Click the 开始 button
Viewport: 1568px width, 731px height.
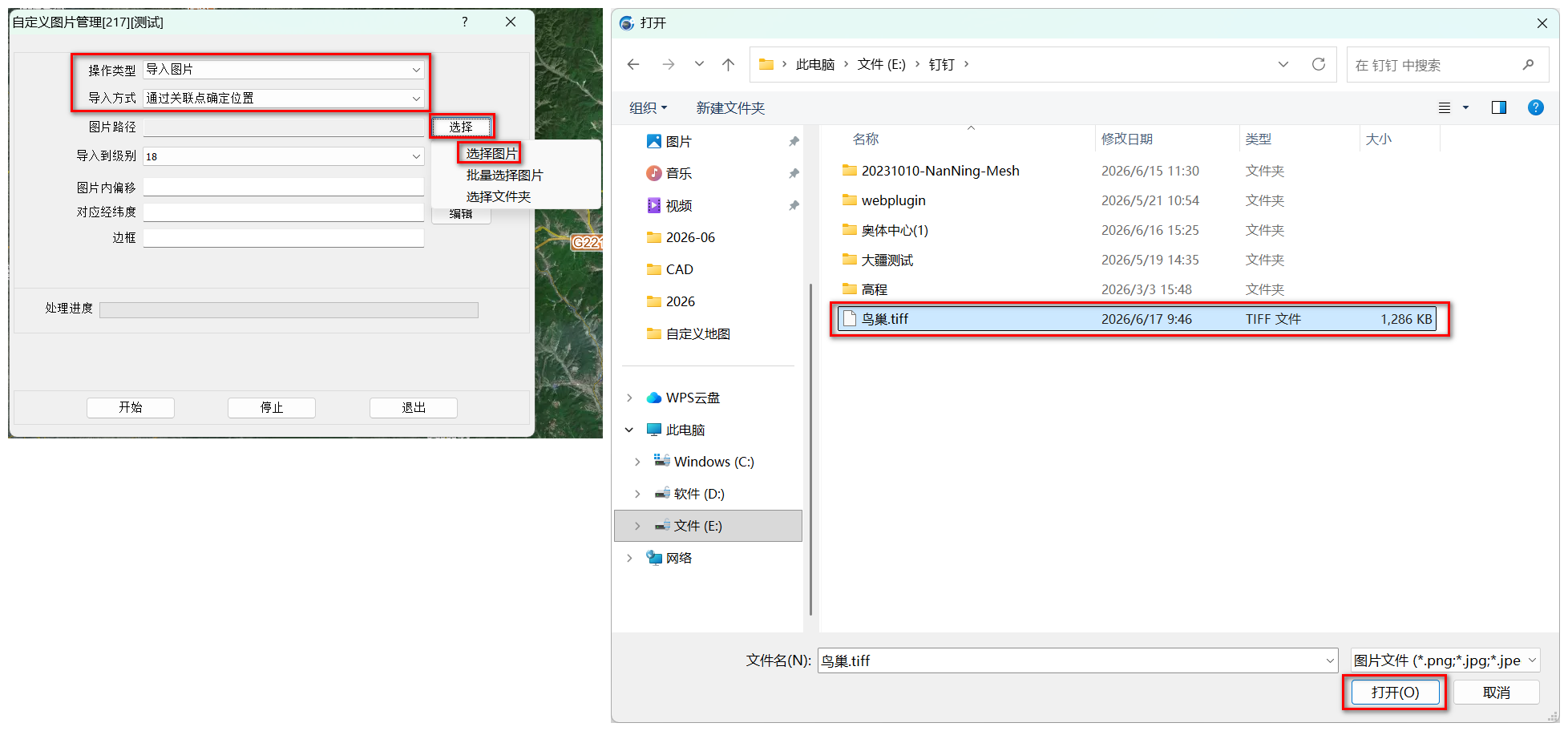click(131, 407)
